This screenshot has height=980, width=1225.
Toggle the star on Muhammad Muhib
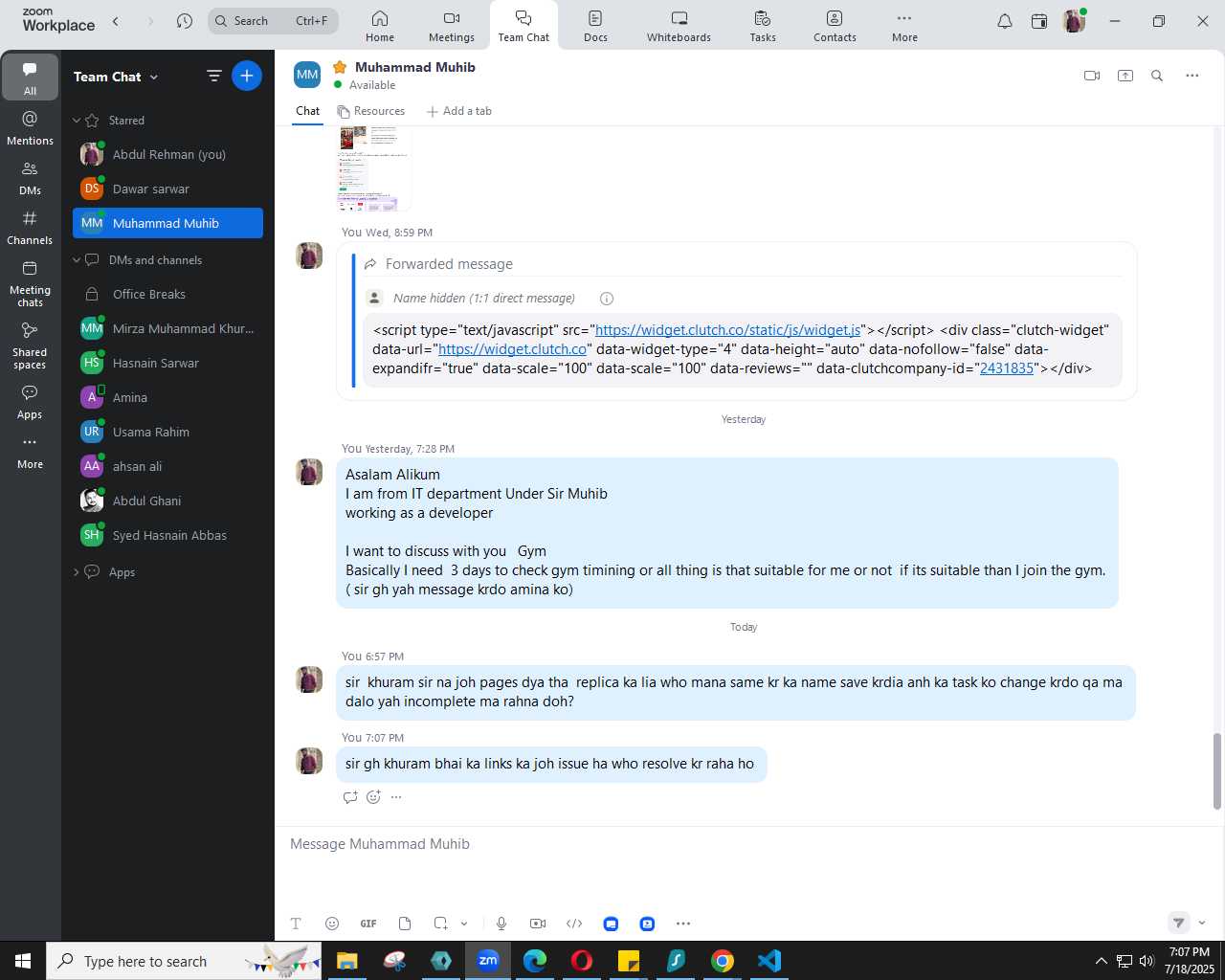(x=340, y=67)
